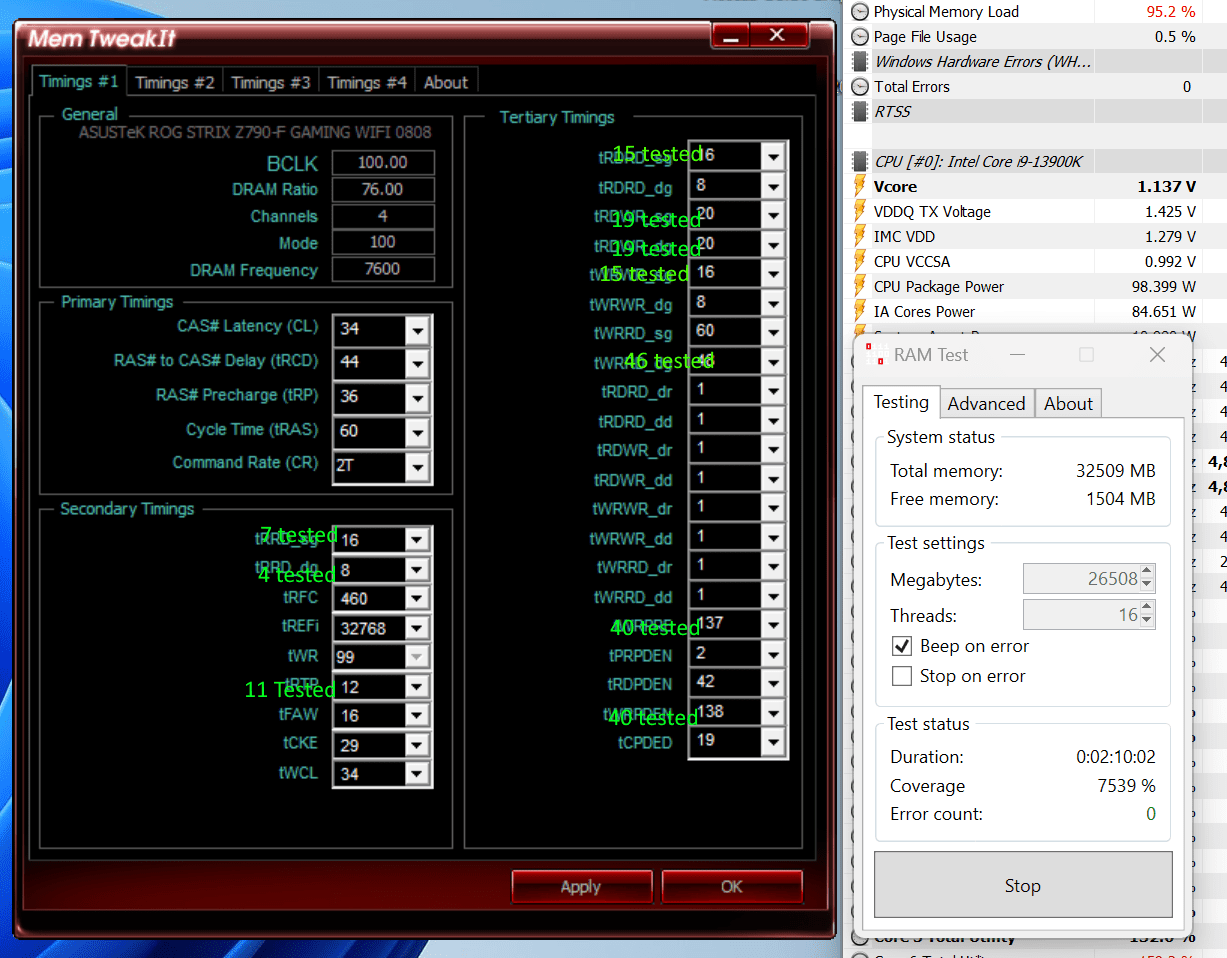
Task: Click the DRAM Ratio value field
Action: [383, 190]
